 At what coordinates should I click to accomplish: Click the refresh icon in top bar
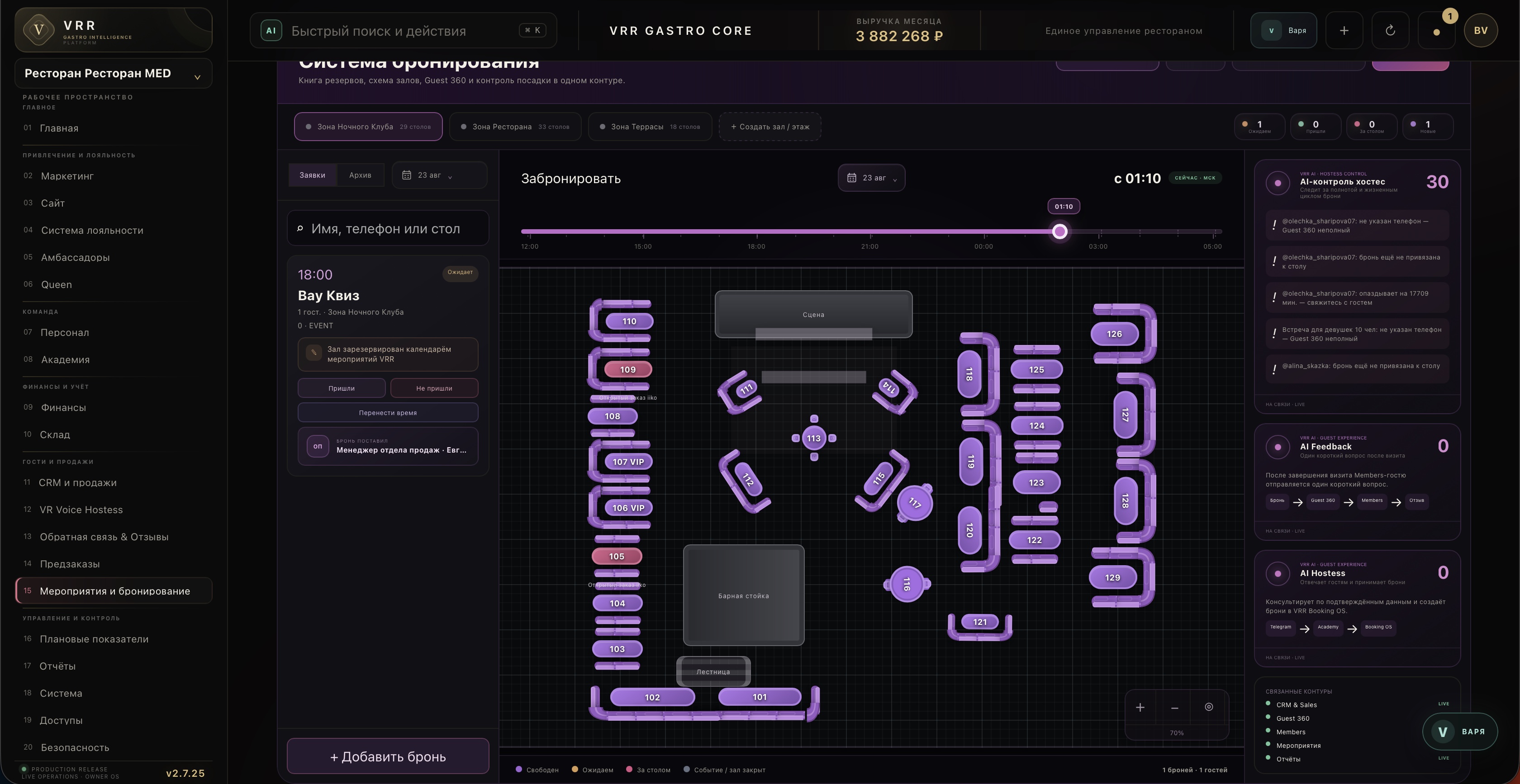(x=1390, y=31)
